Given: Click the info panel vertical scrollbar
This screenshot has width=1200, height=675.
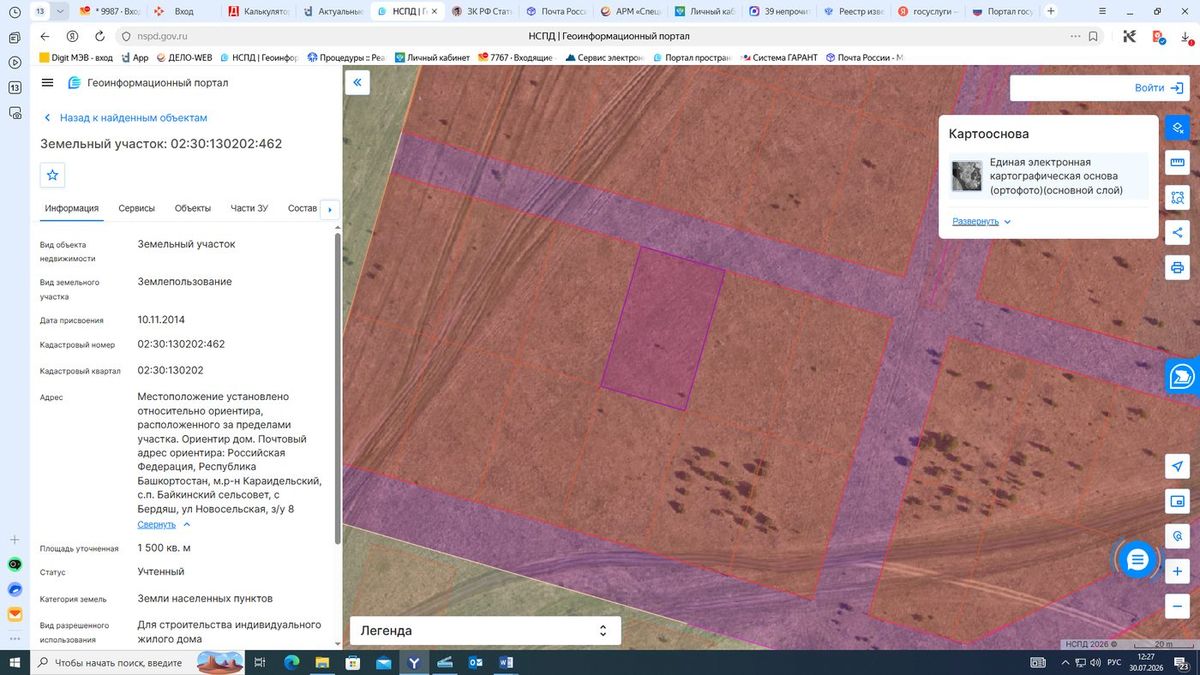Looking at the screenshot, I should [x=337, y=389].
